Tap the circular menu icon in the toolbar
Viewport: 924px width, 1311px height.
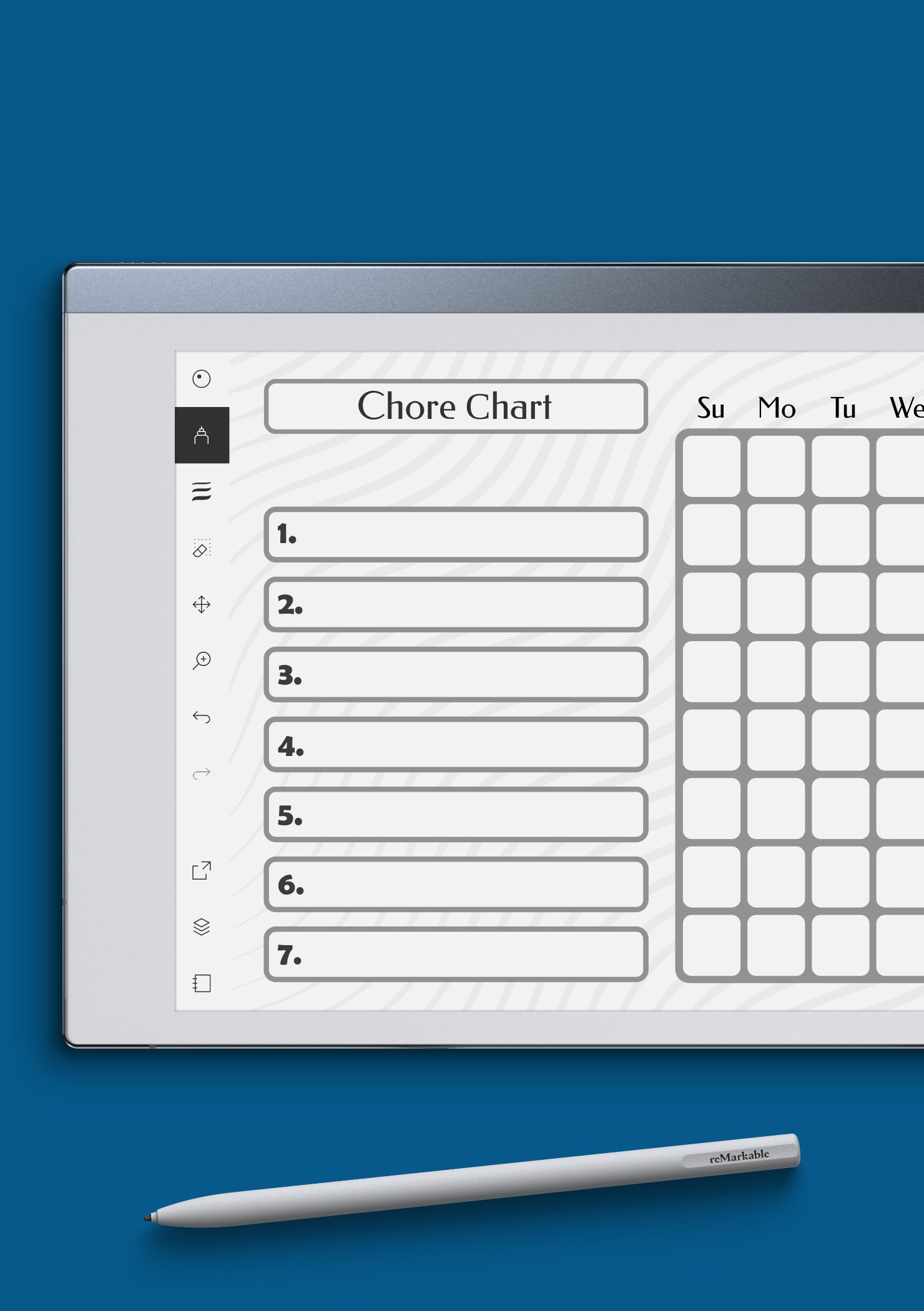point(201,379)
